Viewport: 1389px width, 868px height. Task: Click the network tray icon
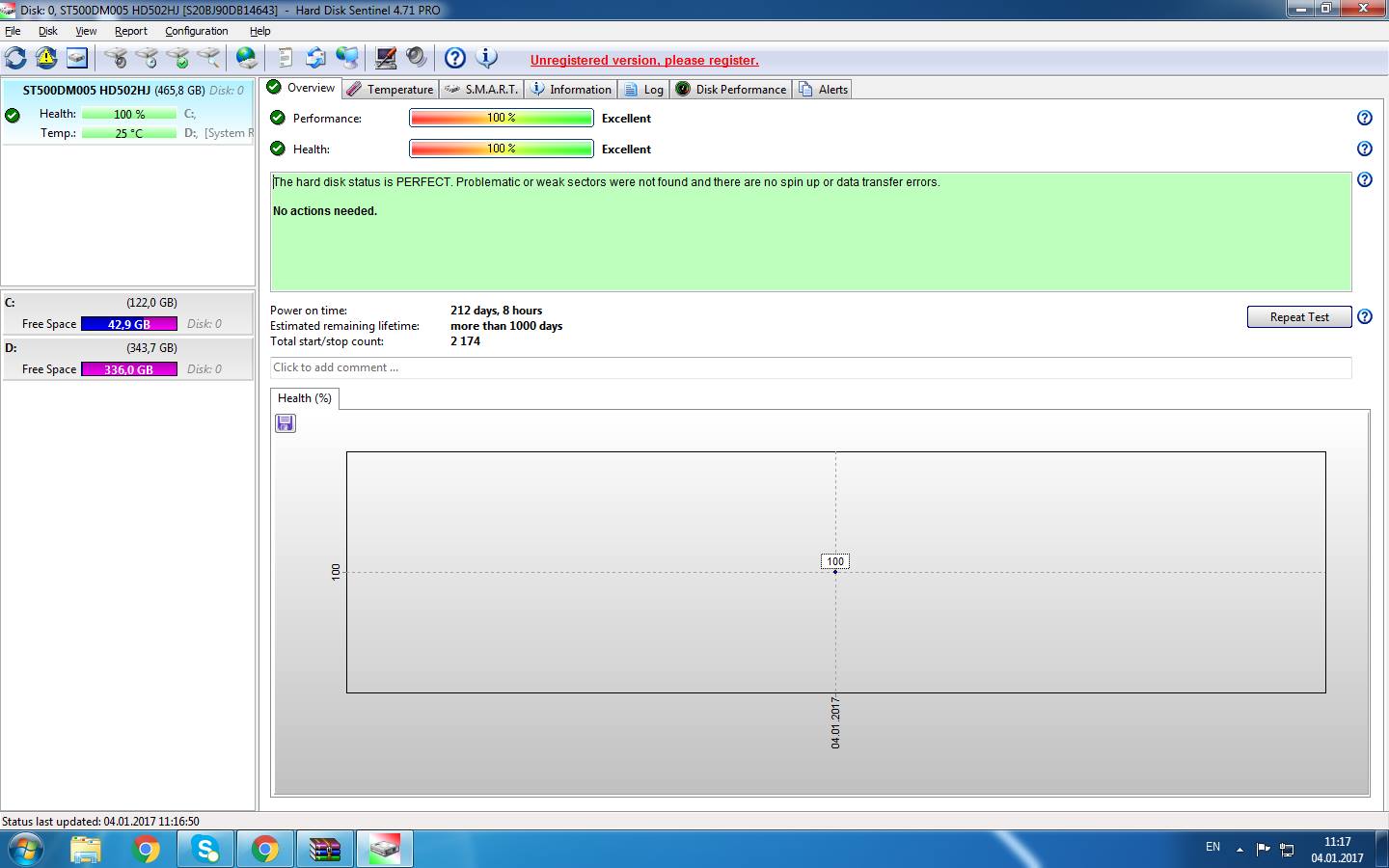pyautogui.click(x=1287, y=849)
